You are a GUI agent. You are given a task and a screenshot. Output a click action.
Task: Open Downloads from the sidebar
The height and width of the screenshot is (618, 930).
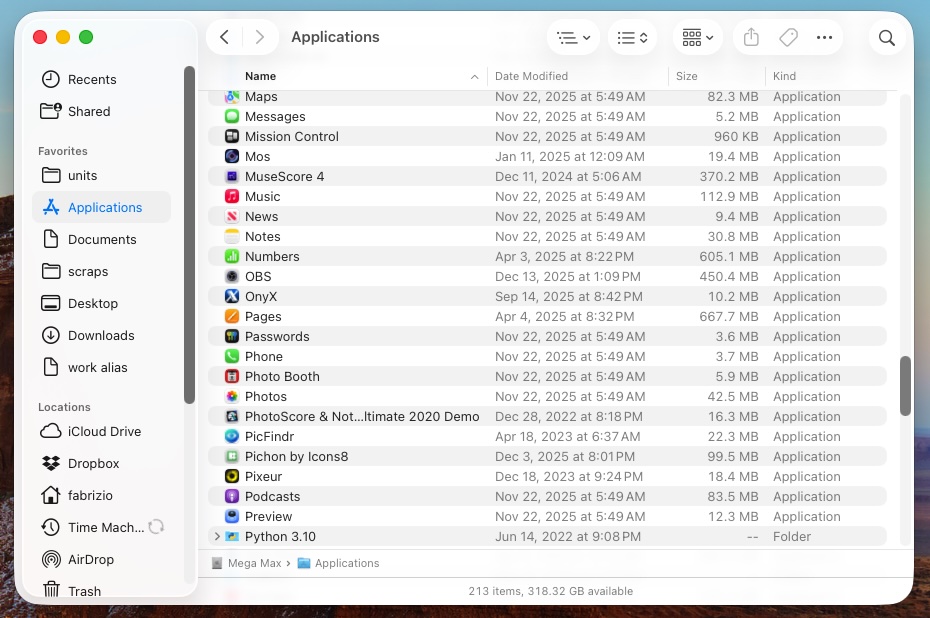pyautogui.click(x=101, y=336)
